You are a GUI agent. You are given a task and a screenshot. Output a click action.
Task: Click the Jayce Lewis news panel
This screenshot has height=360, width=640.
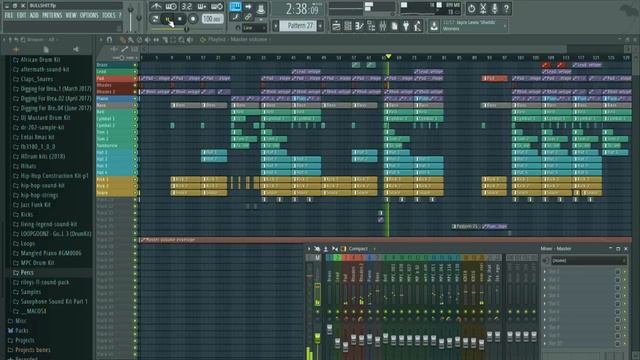475,26
